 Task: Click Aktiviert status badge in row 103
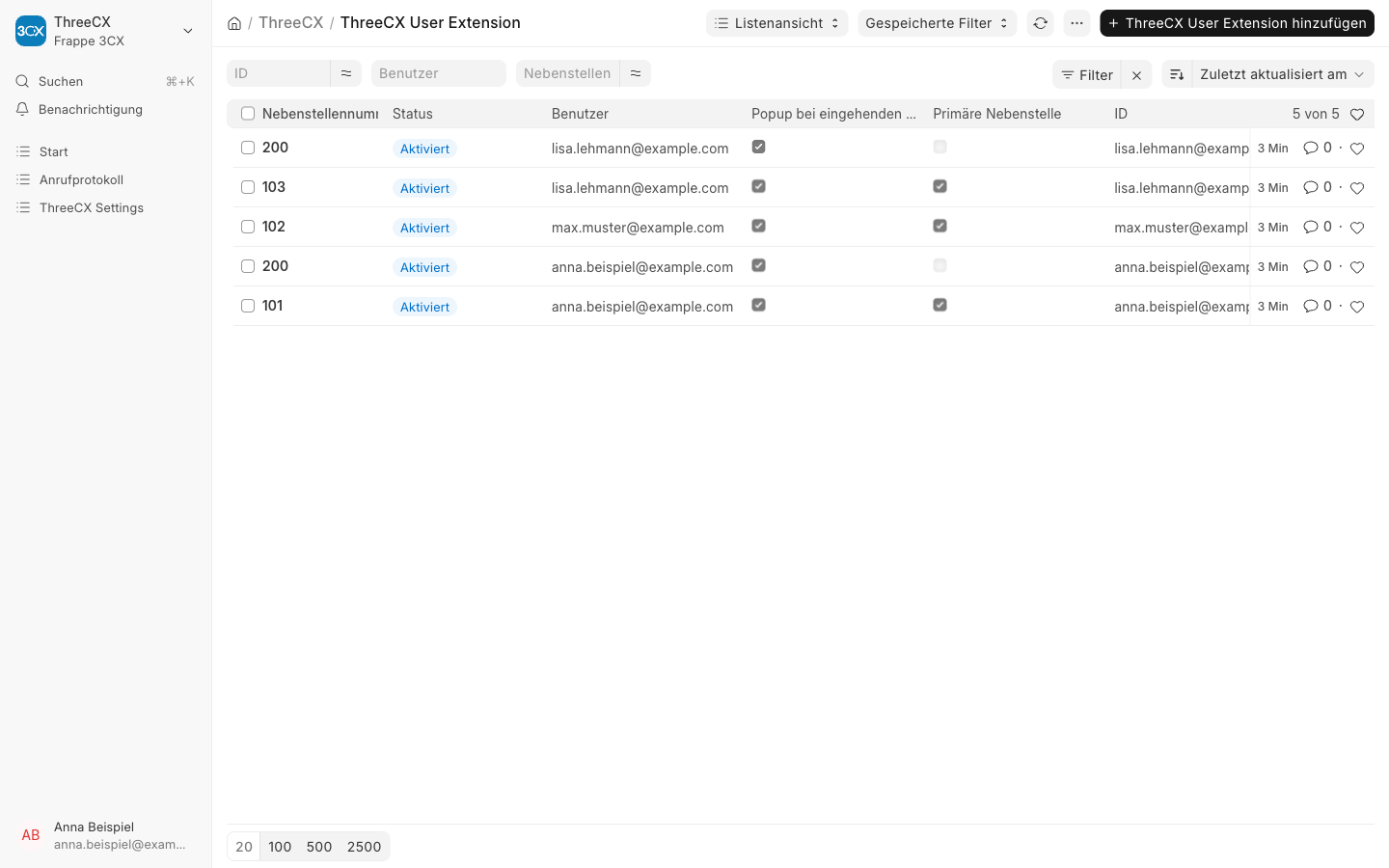coord(424,188)
